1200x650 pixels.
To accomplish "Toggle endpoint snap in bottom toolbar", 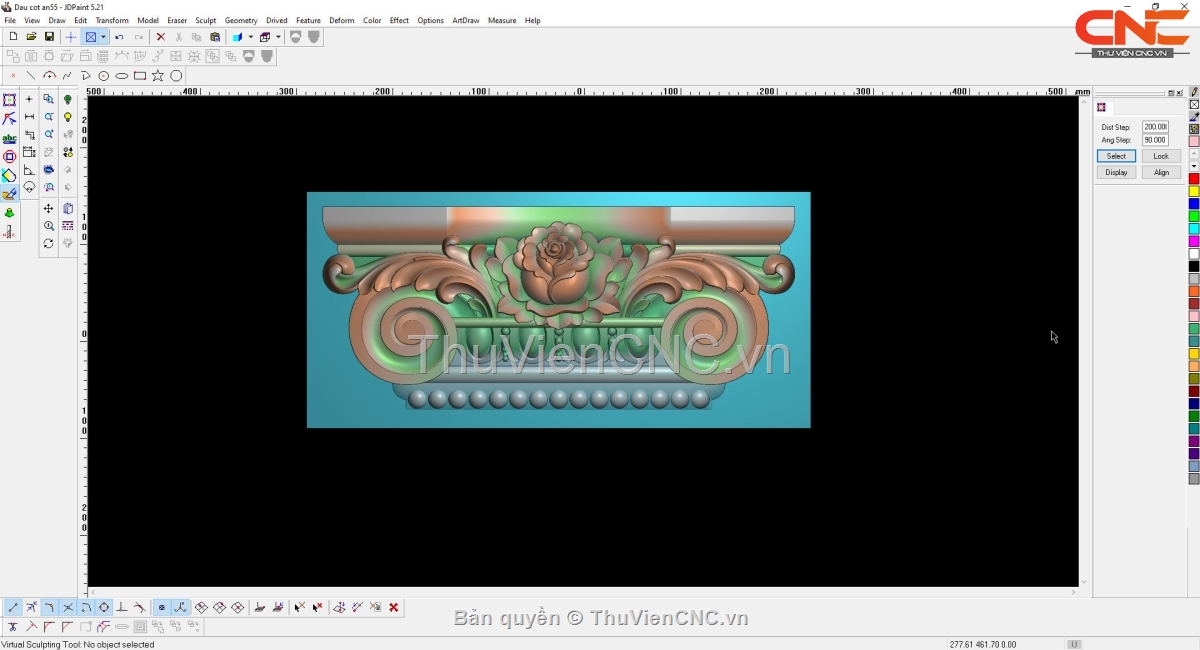I will (x=13, y=607).
